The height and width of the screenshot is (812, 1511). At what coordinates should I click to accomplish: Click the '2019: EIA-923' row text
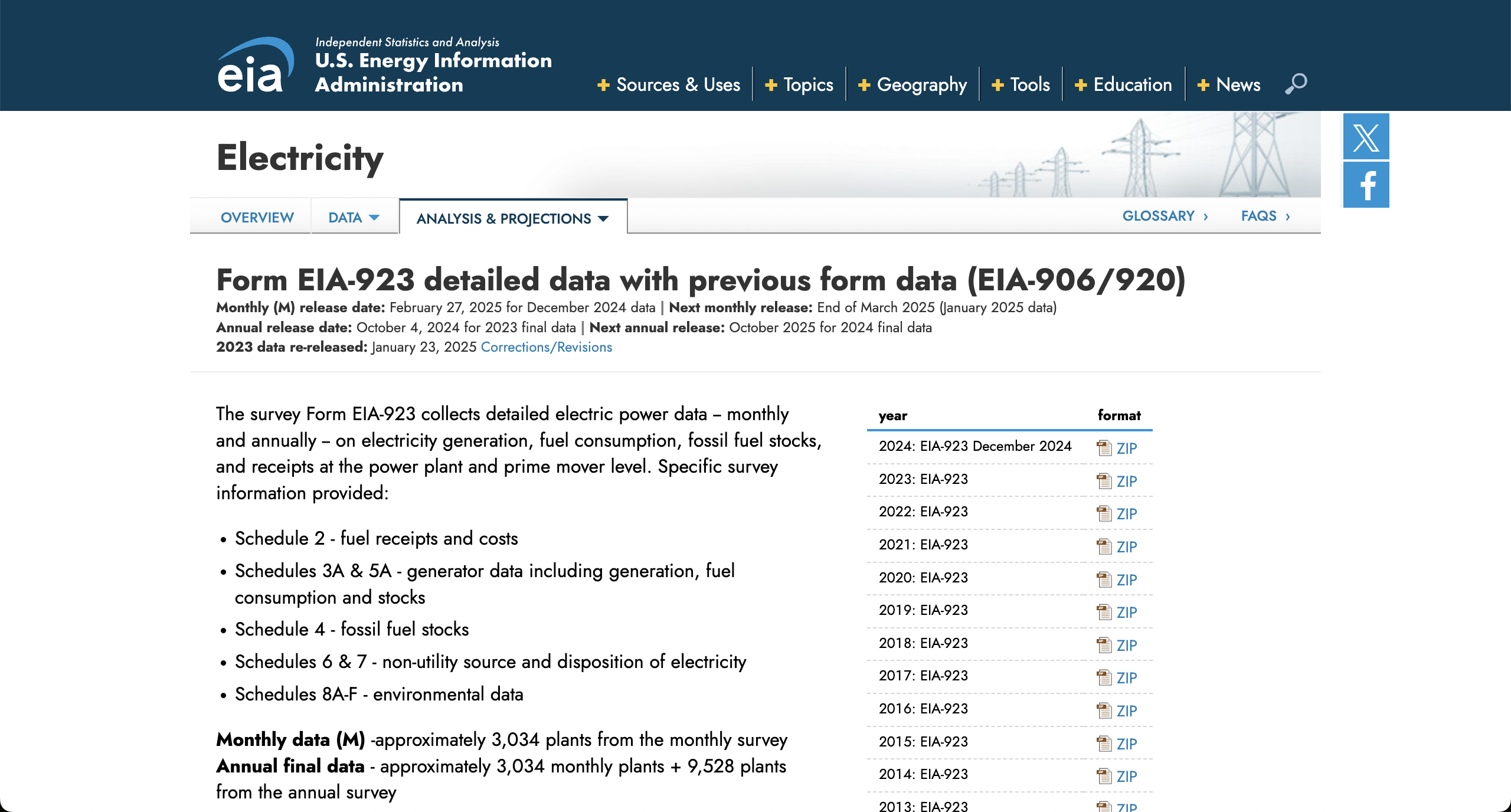(923, 610)
